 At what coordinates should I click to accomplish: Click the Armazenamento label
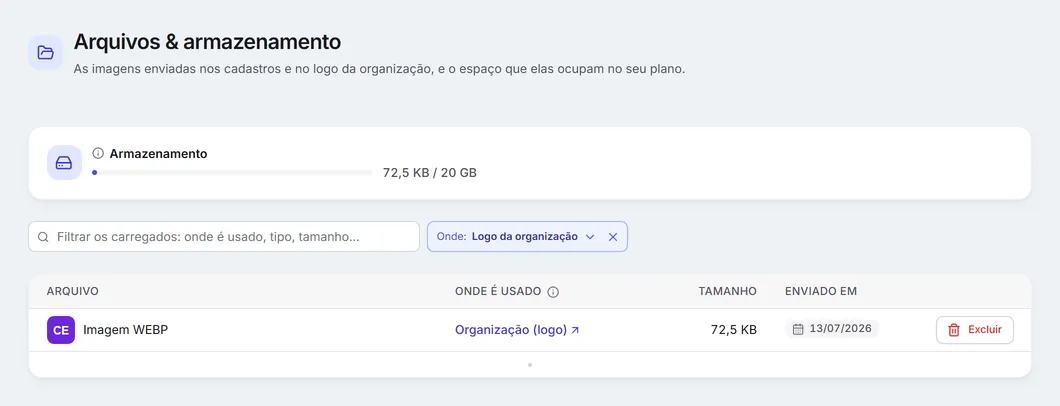point(158,153)
